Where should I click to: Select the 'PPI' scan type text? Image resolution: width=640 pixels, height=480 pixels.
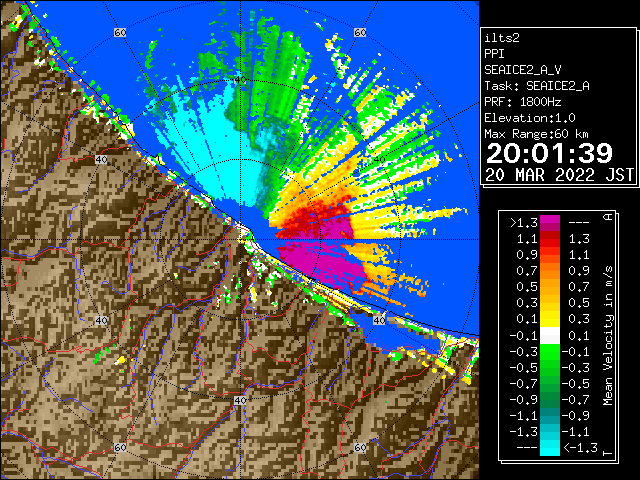(x=494, y=54)
